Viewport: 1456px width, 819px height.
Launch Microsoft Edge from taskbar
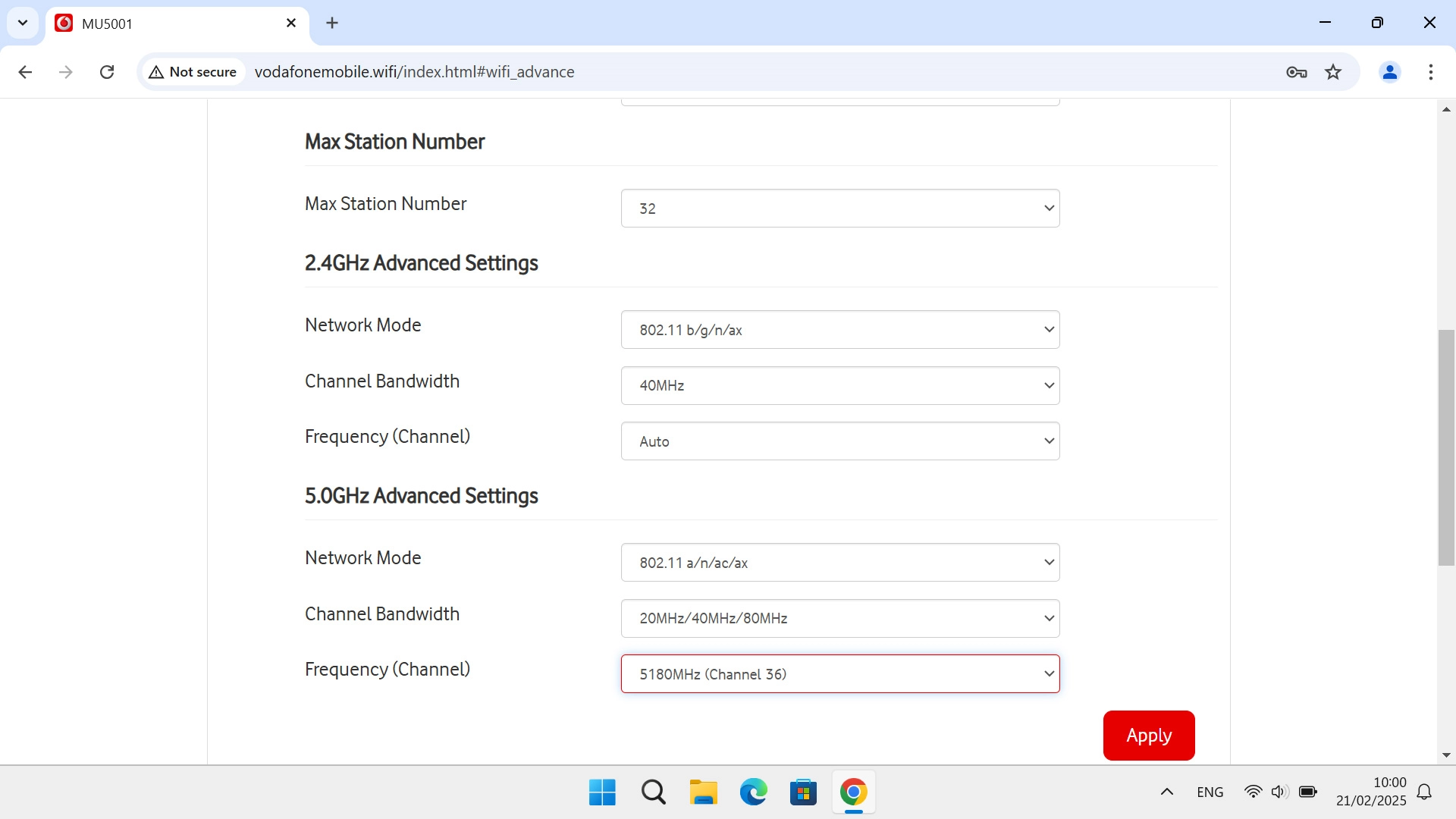click(753, 792)
